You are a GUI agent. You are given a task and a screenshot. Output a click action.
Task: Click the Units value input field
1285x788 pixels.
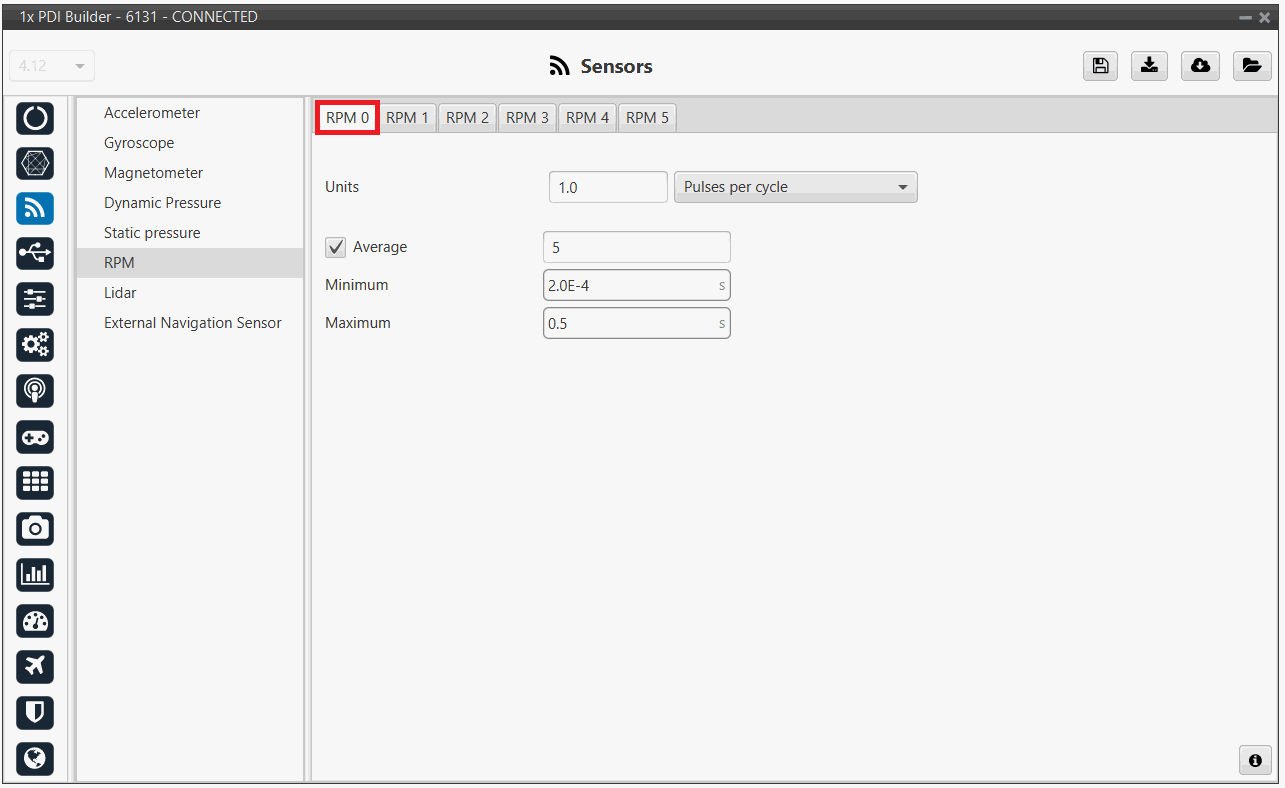[607, 187]
